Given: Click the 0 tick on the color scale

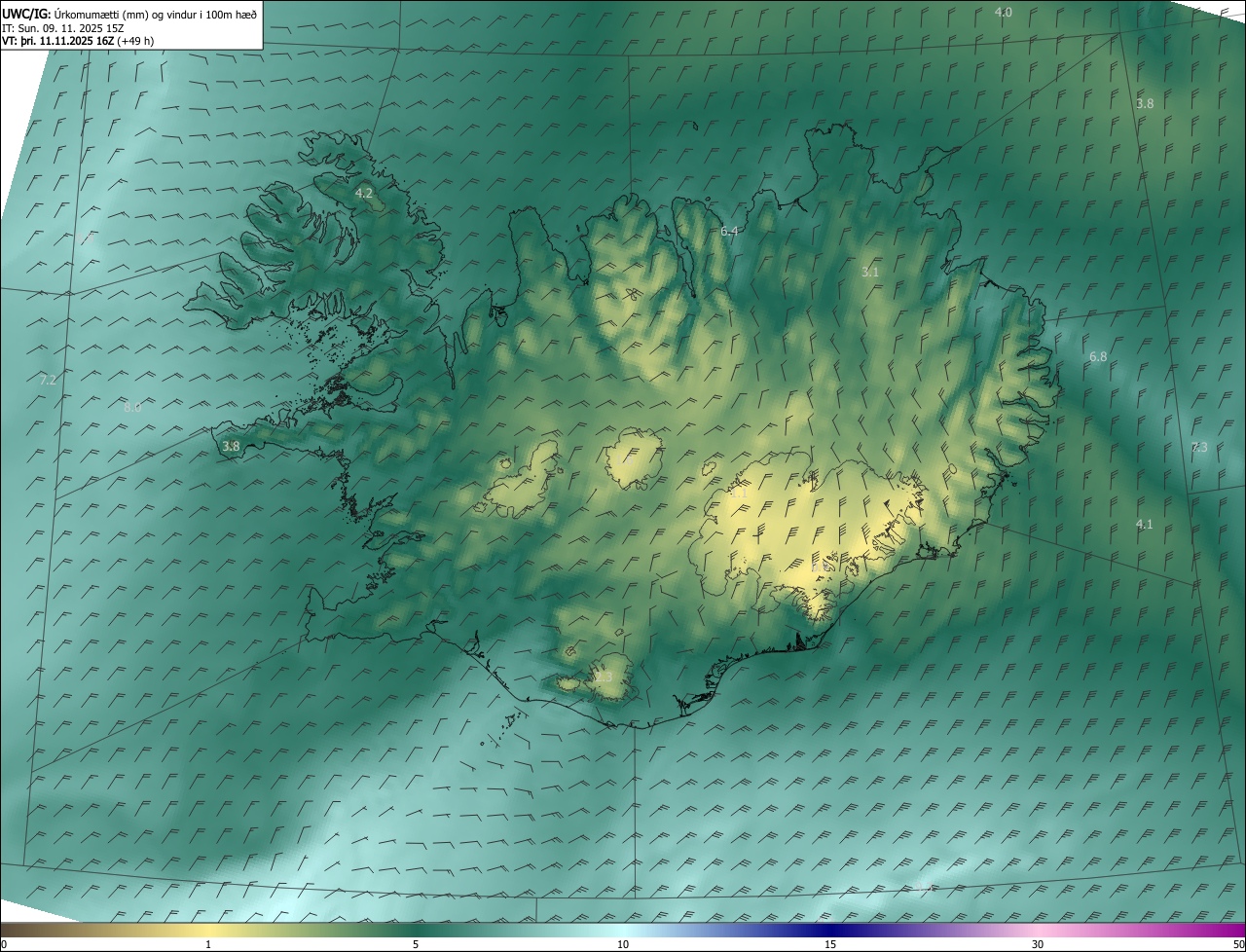Looking at the screenshot, I should [x=4, y=944].
